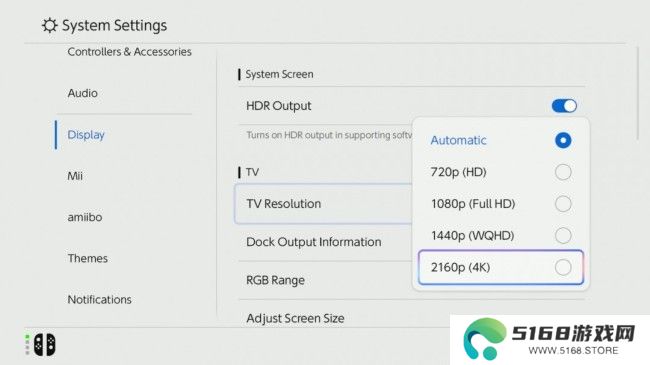Select the Display sidebar category
Viewport: 650px width, 365px height.
tap(86, 135)
